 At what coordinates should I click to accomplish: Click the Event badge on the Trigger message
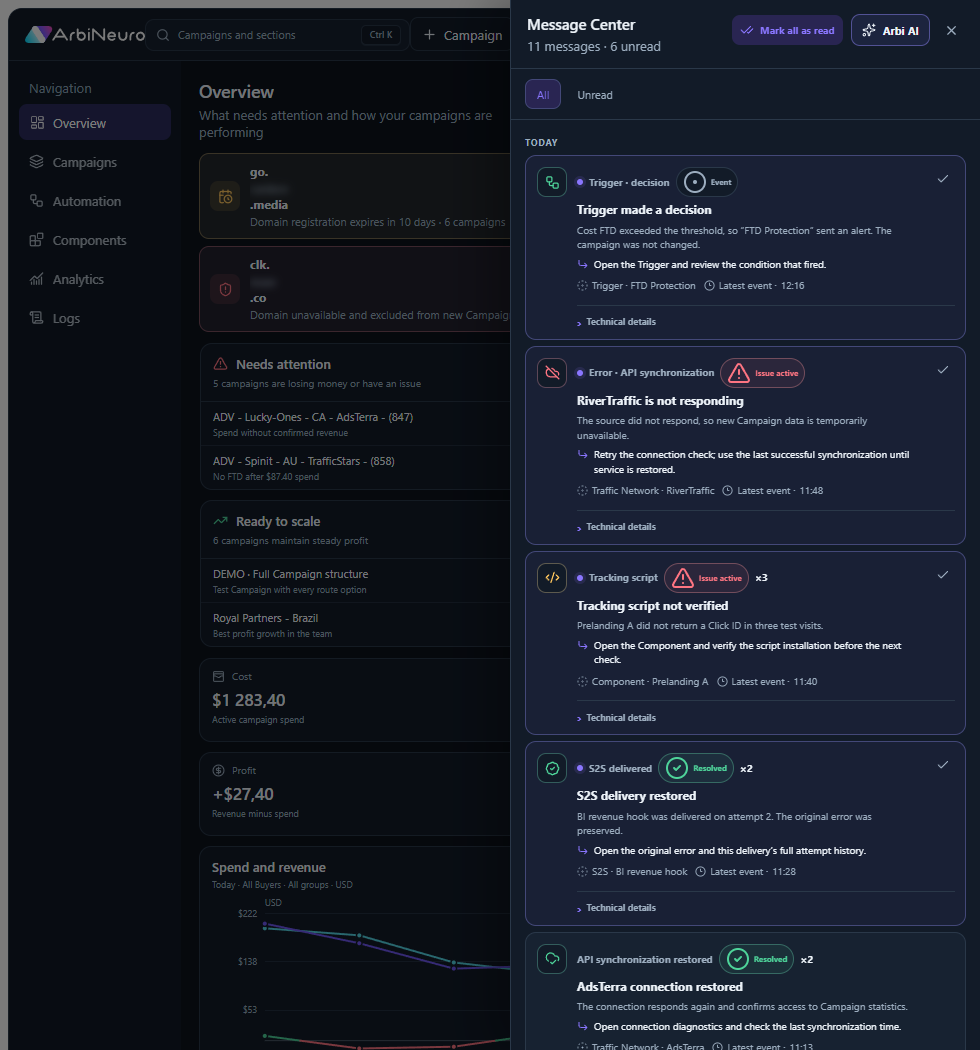click(707, 182)
